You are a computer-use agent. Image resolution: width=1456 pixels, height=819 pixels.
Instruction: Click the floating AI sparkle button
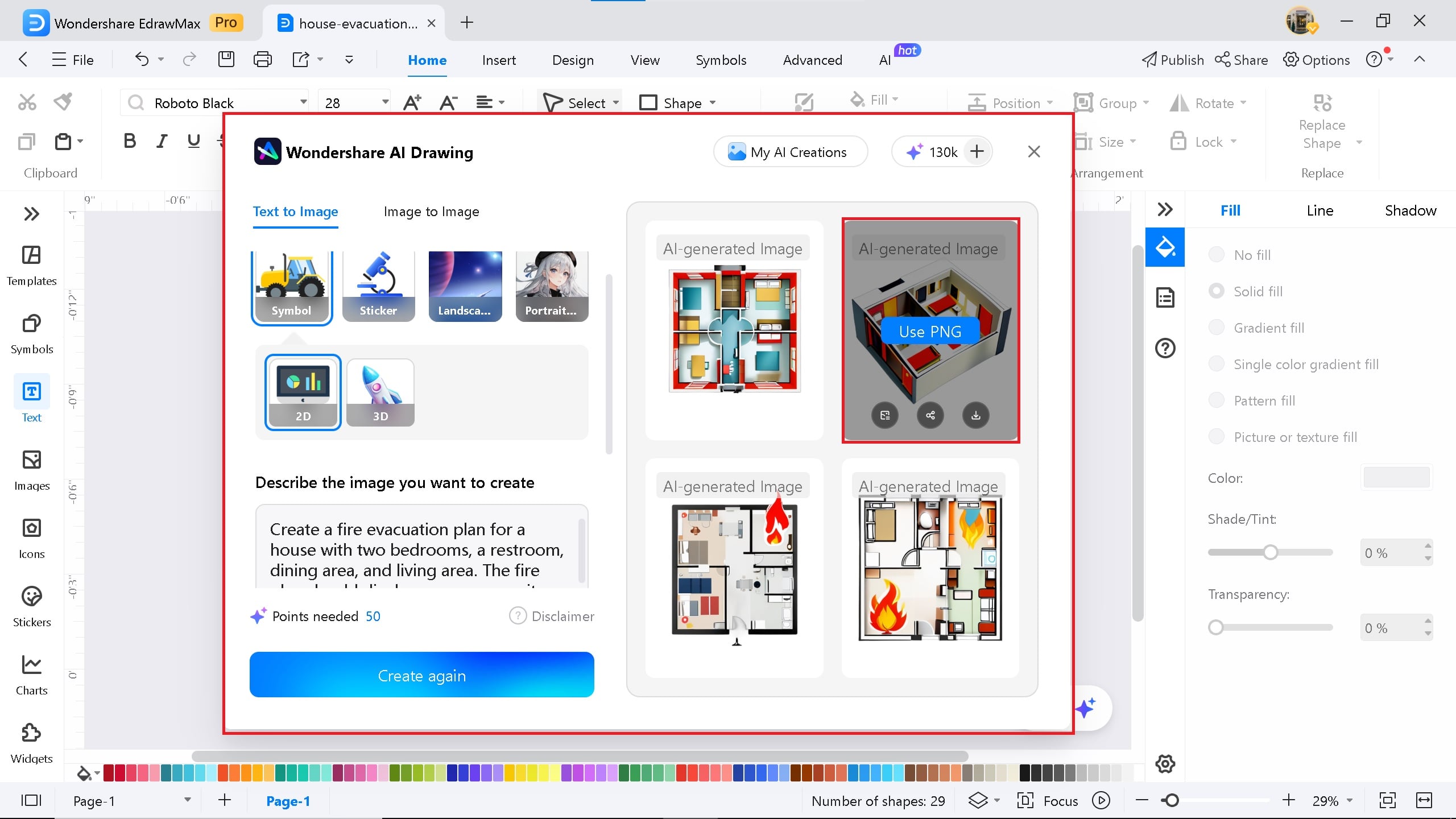[1086, 708]
